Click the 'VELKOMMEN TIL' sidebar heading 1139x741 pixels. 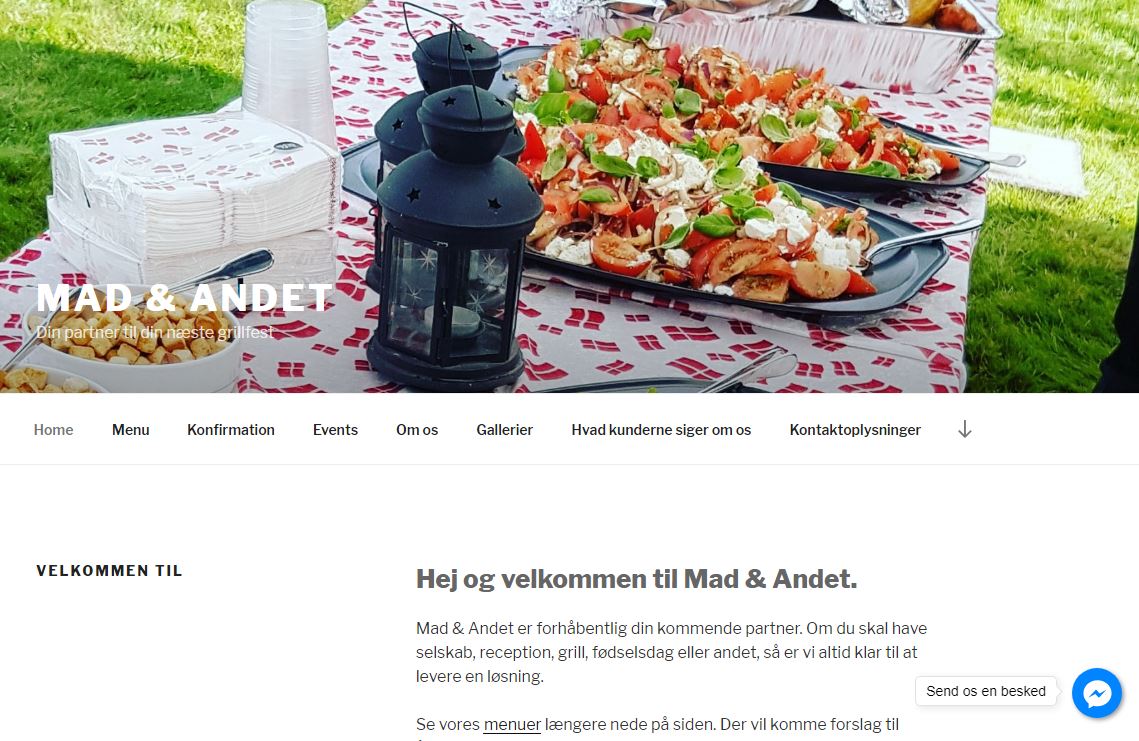tap(110, 571)
